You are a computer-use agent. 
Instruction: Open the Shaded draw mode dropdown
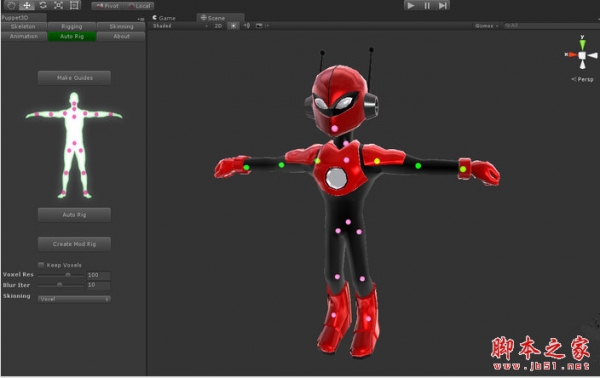(180, 26)
